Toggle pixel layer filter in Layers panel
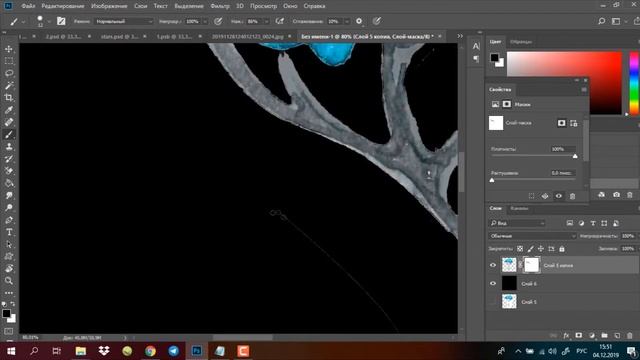This screenshot has height=360, width=640. pos(570,223)
